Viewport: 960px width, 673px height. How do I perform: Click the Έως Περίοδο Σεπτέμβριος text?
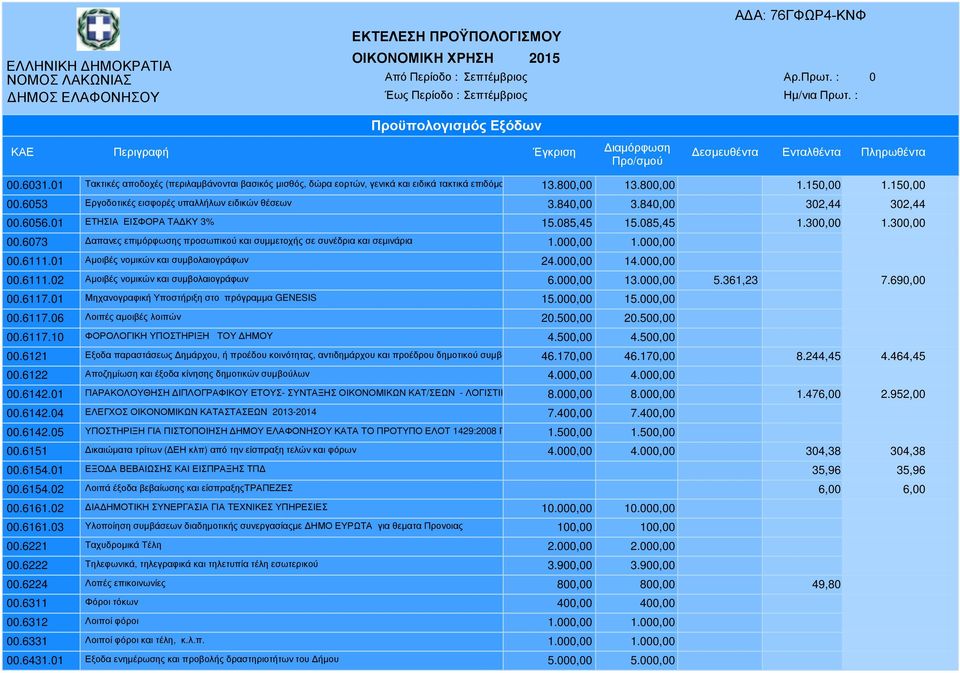pyautogui.click(x=456, y=96)
